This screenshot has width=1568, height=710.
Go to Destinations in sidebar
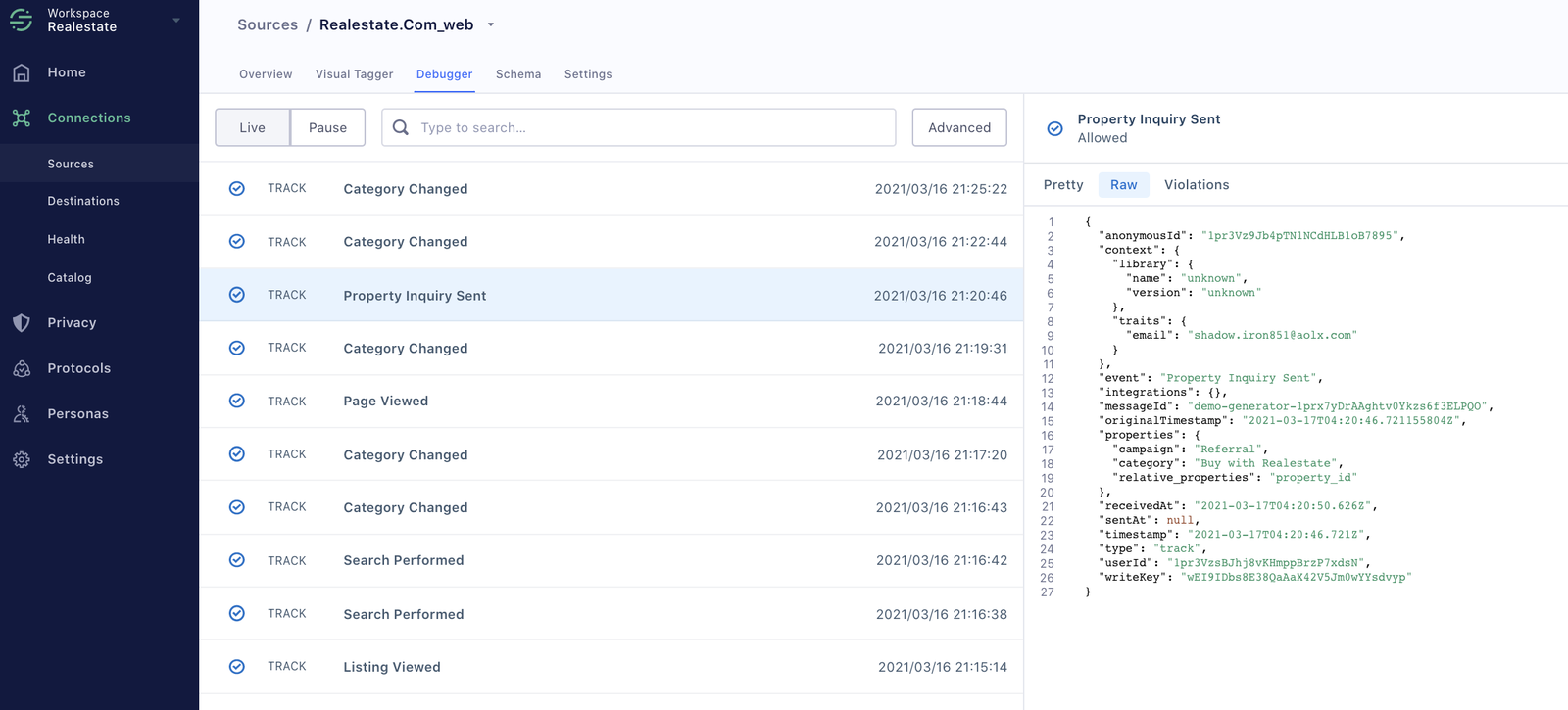83,201
